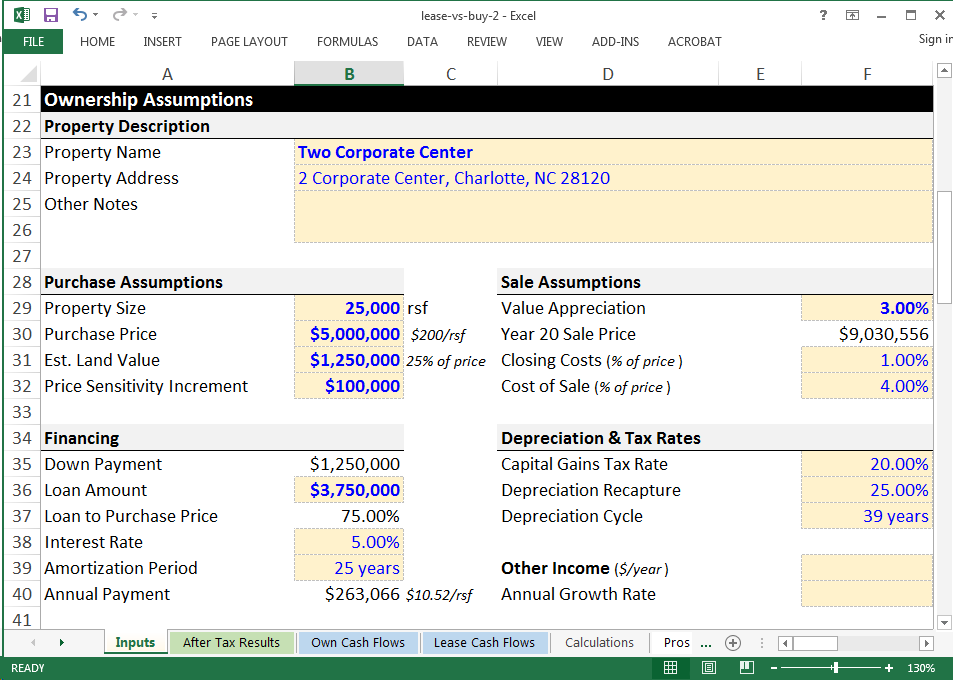Show hidden sheet tabs via ellipsis
Viewport: 953px width, 680px height.
706,643
